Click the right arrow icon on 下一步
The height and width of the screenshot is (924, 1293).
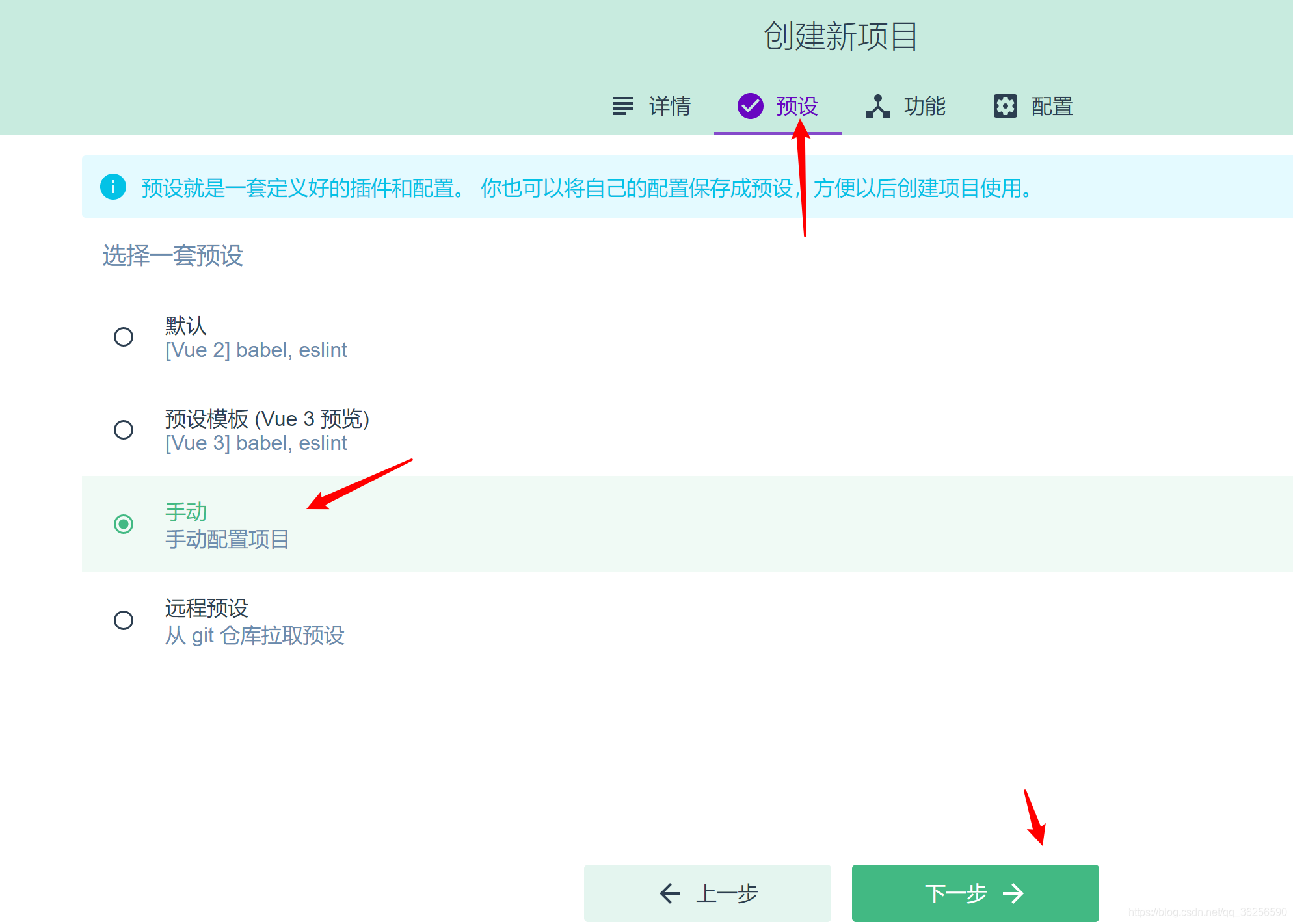(1013, 893)
